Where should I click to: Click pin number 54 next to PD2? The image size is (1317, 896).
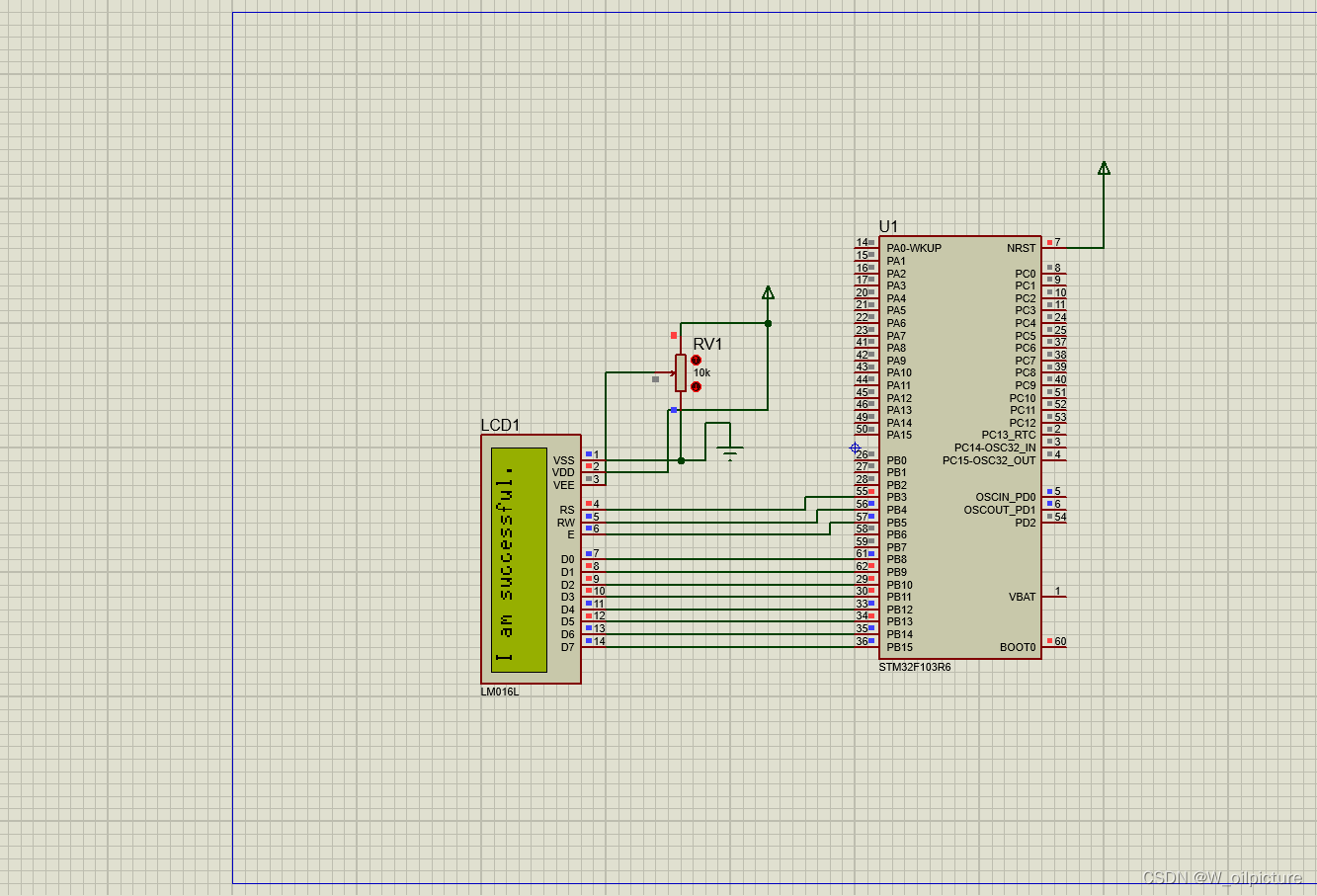tap(1060, 517)
